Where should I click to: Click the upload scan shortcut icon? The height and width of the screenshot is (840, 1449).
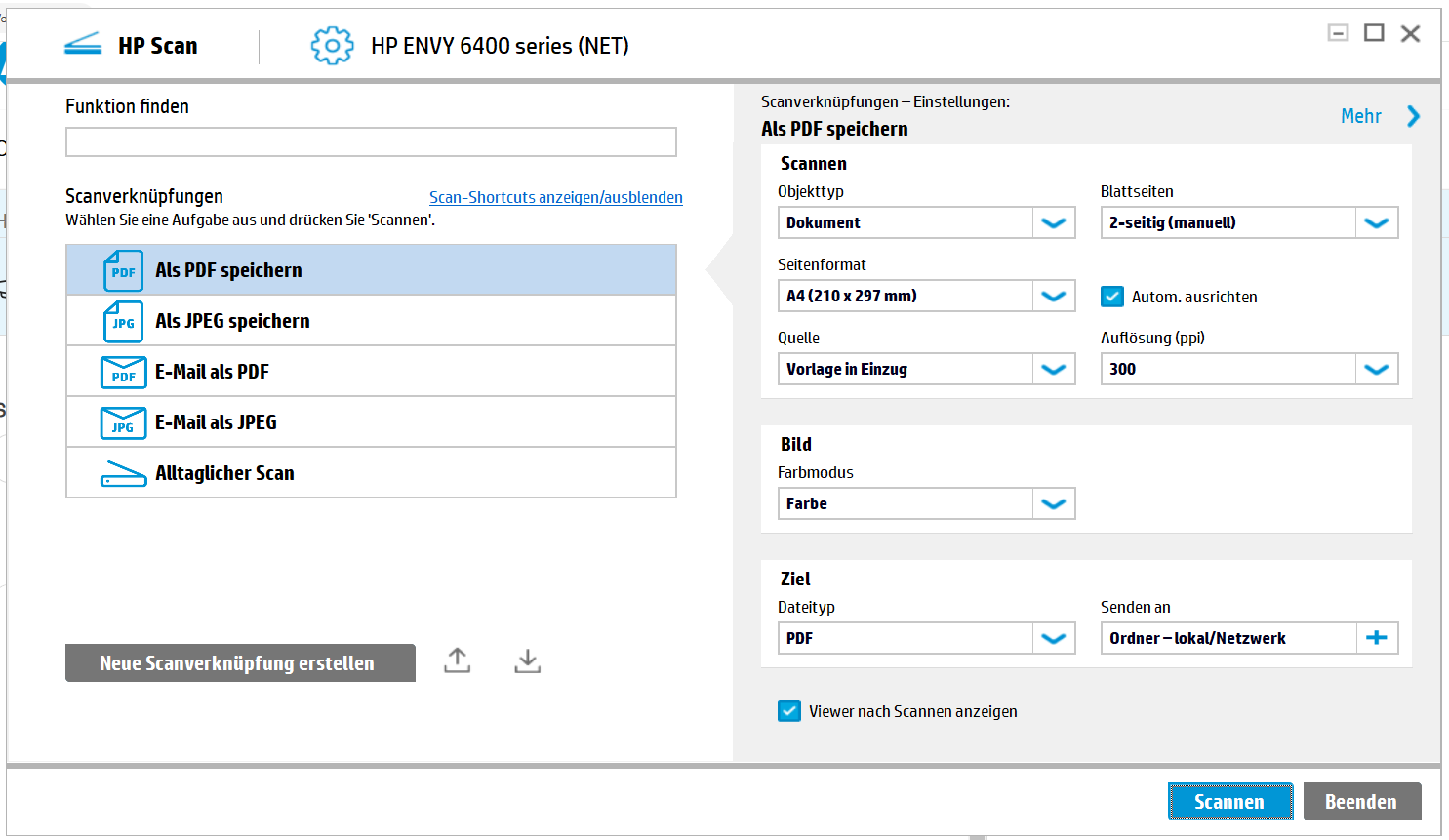[457, 660]
